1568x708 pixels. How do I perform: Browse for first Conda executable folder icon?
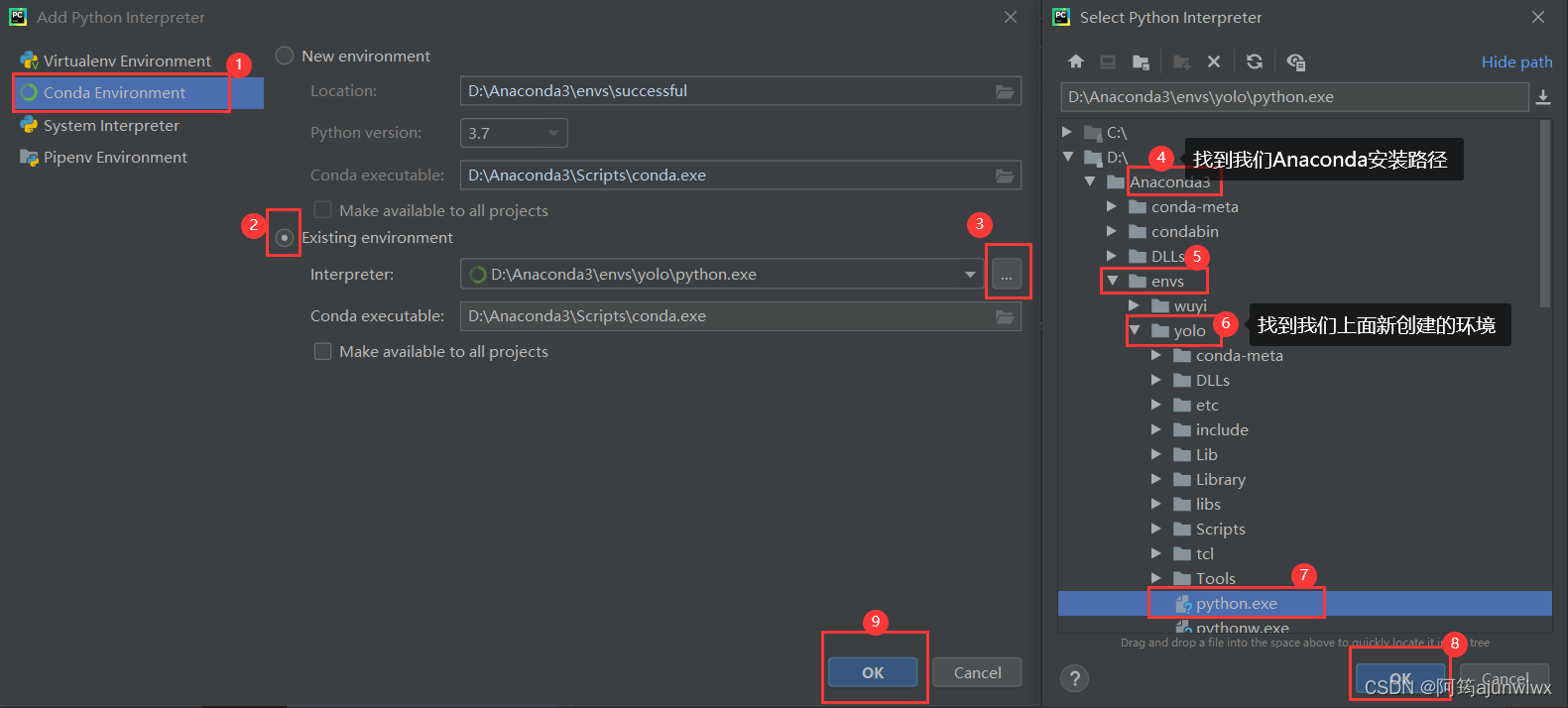tap(1005, 176)
